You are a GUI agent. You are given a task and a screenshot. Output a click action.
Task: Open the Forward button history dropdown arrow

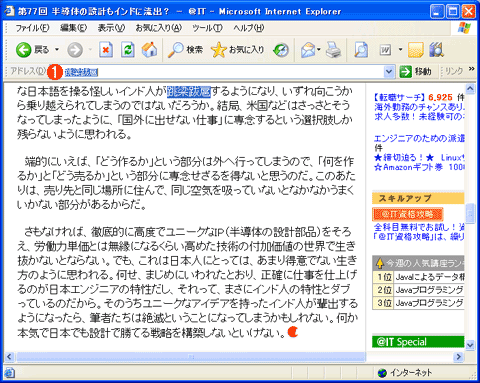(90, 50)
